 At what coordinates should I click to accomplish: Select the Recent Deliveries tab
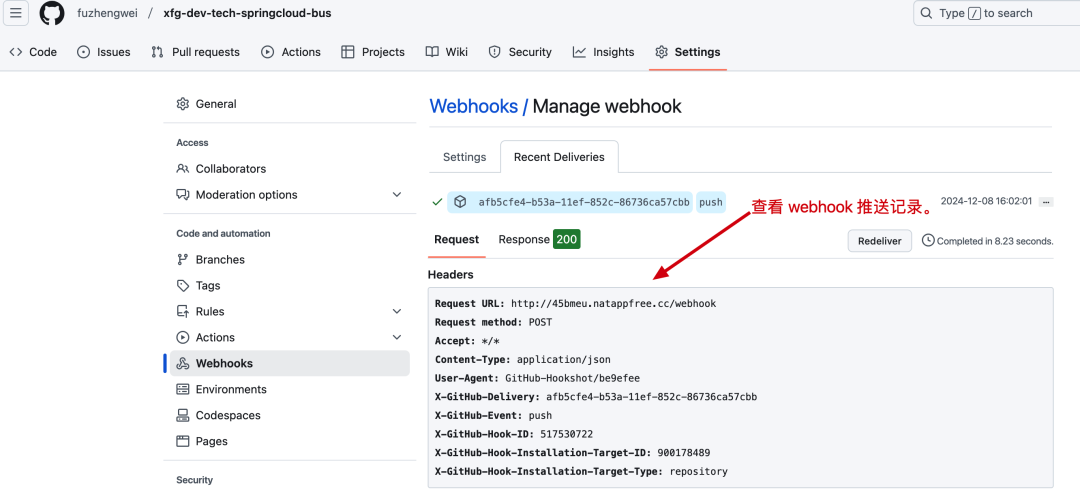click(x=559, y=157)
